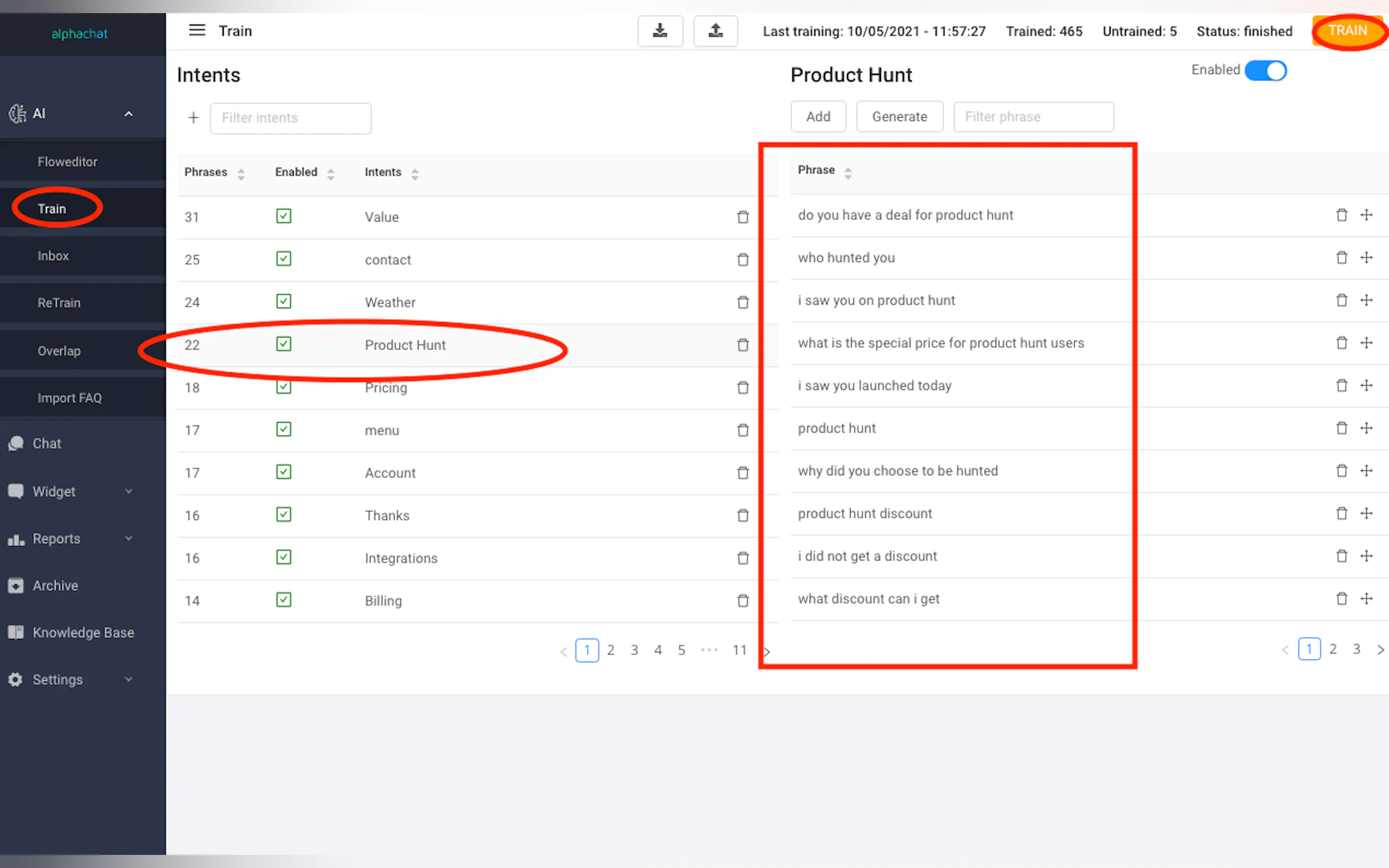The width and height of the screenshot is (1389, 868).
Task: Collapse the AI sidebar section
Action: tap(129, 114)
